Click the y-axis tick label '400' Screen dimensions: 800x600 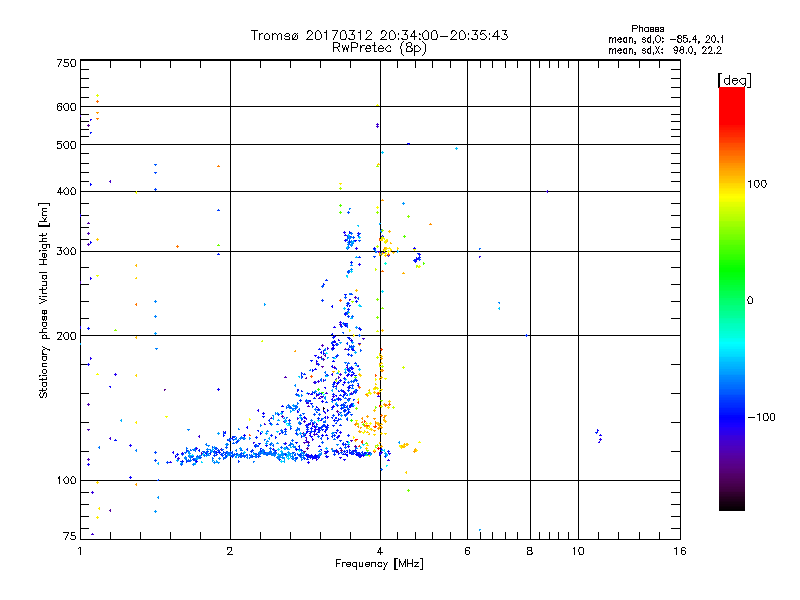point(67,191)
